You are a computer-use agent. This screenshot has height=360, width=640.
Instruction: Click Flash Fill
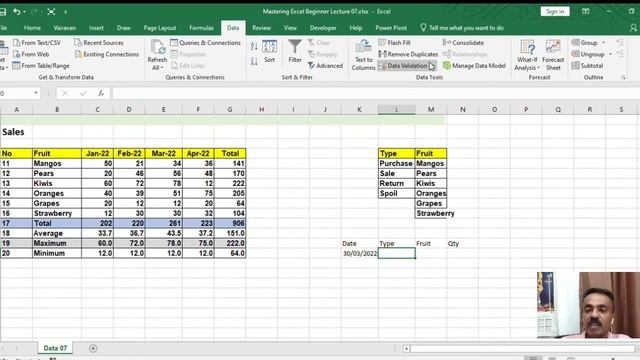point(394,42)
